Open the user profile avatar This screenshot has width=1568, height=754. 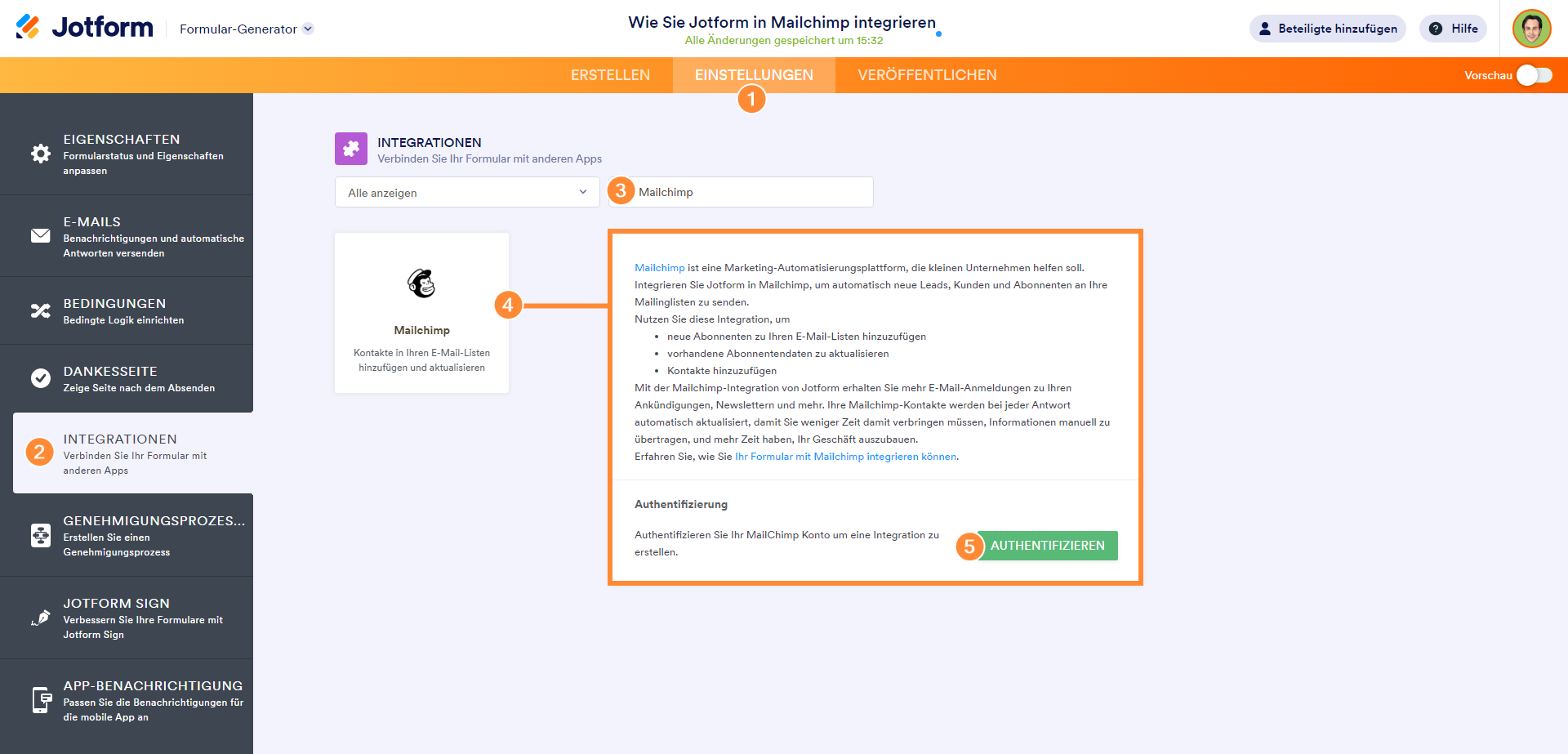1531,29
